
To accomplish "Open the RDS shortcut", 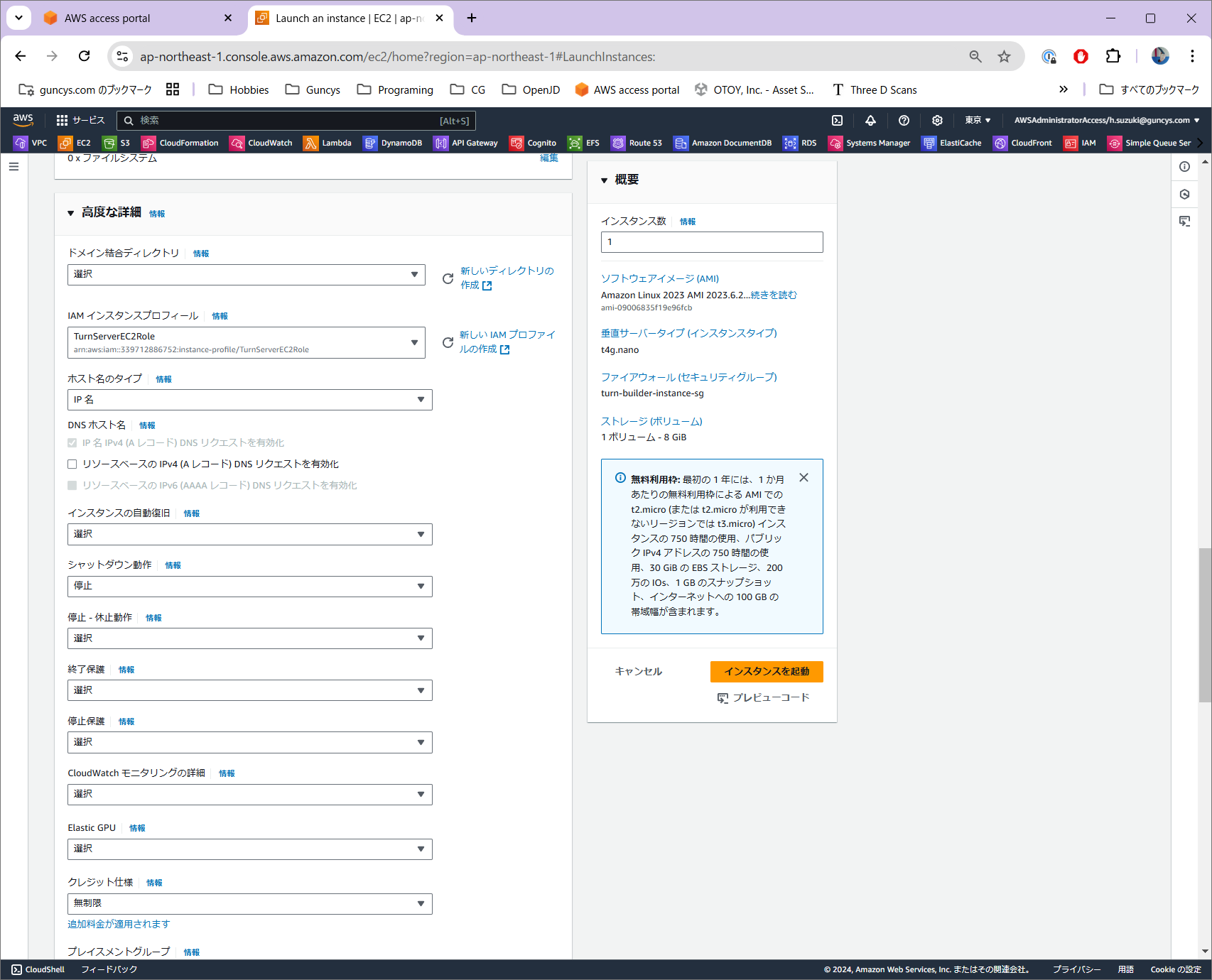I will pos(800,143).
